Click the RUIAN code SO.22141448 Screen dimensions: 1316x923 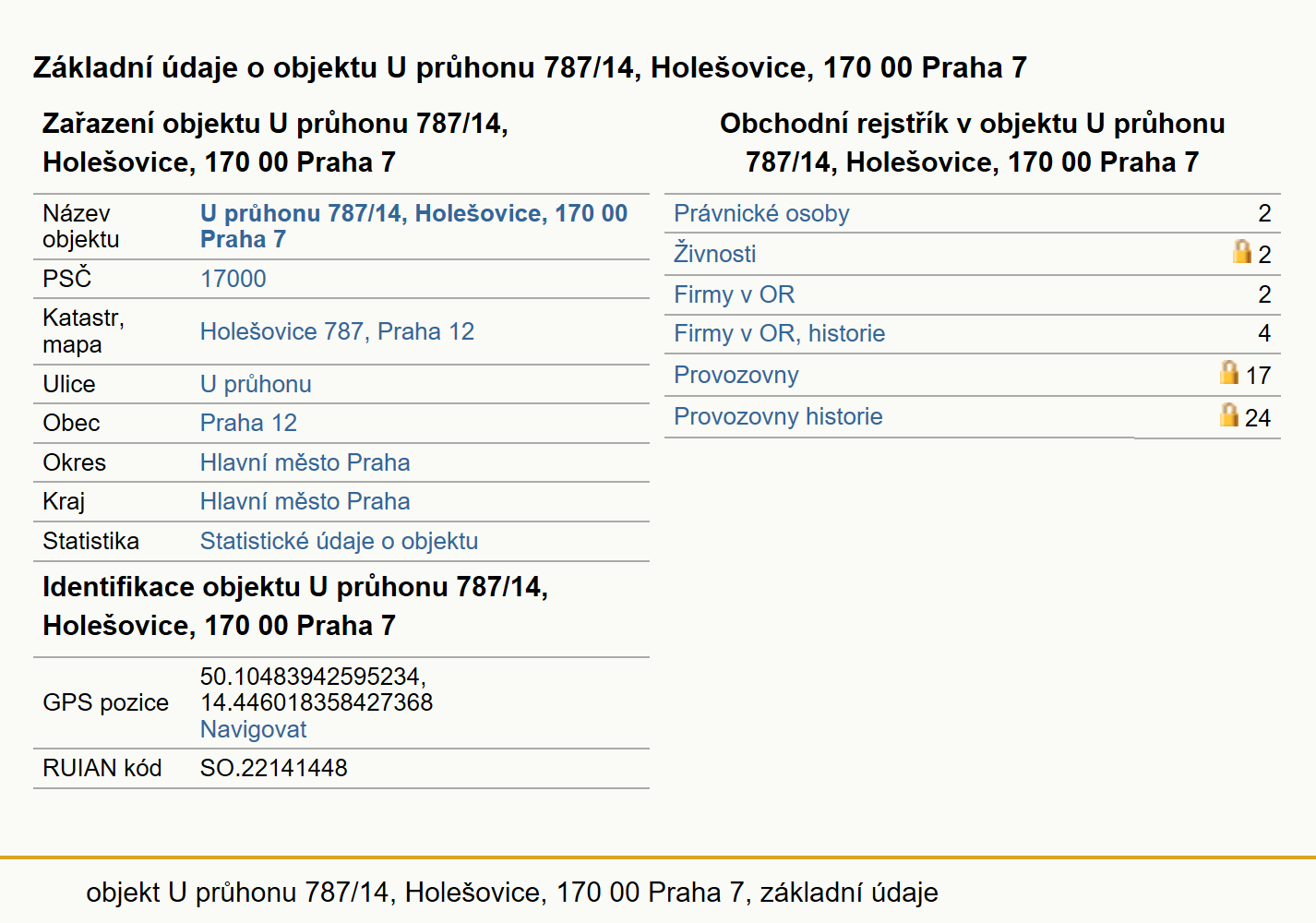(x=274, y=768)
